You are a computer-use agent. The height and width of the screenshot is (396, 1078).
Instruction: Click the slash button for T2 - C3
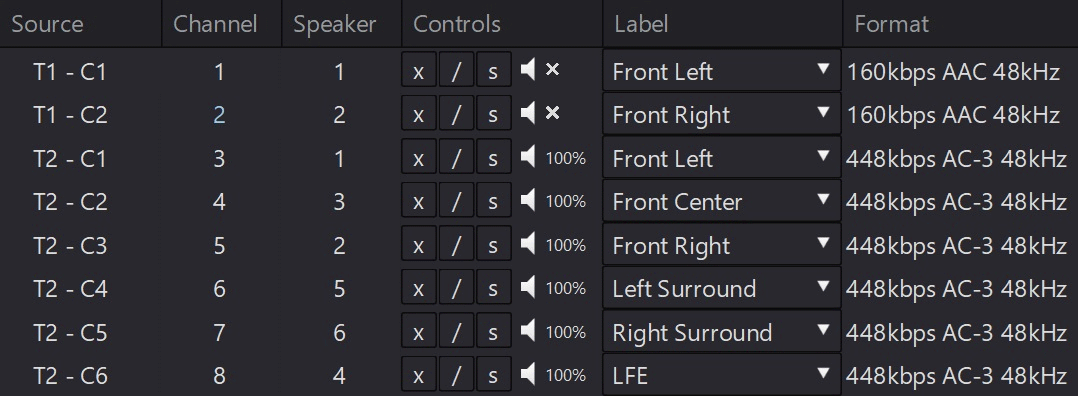pos(456,243)
